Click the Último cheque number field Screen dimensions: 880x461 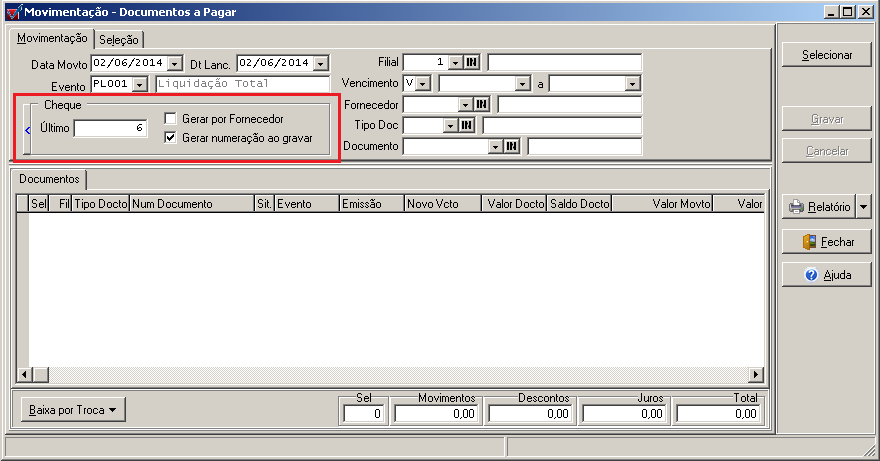tap(110, 128)
